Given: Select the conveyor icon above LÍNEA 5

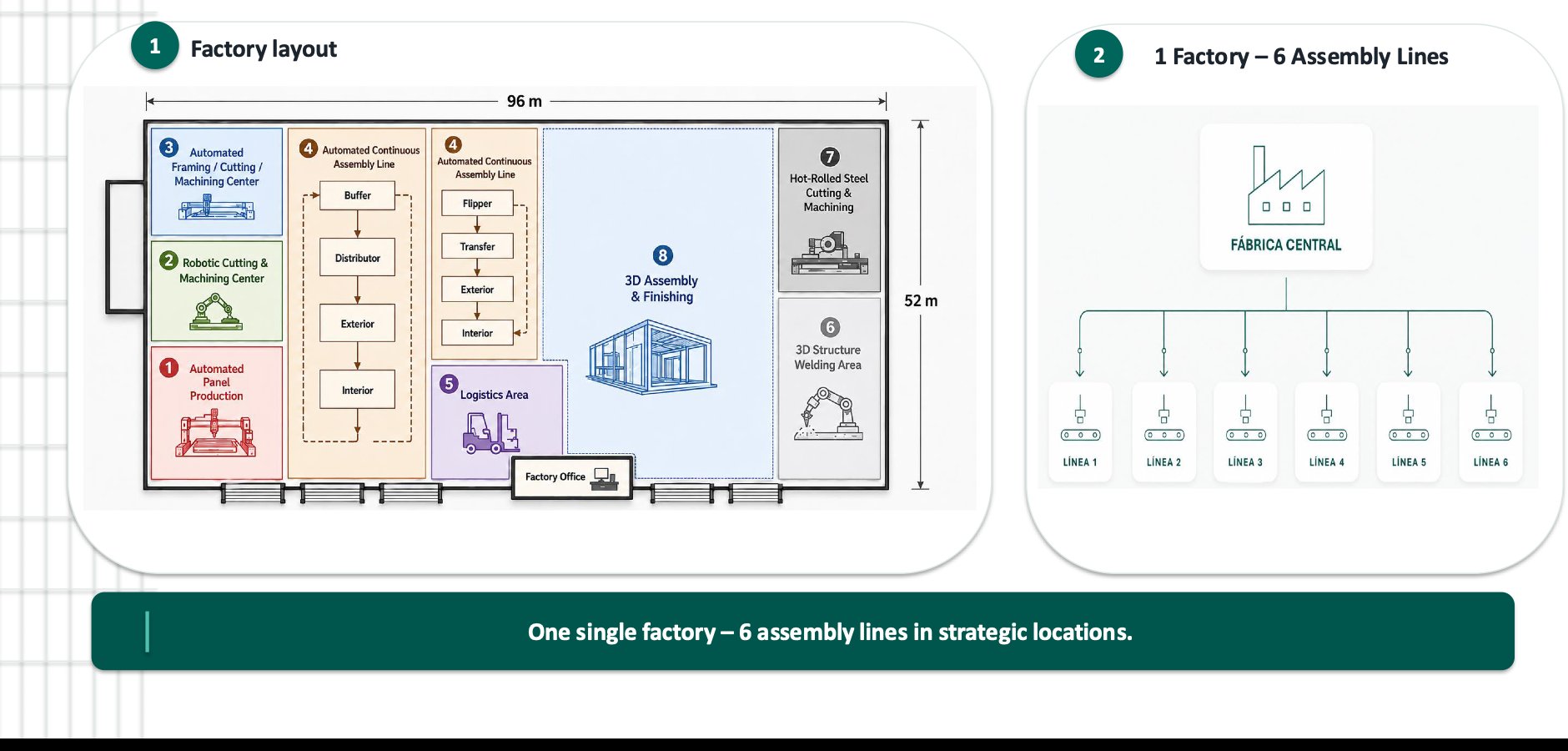Looking at the screenshot, I should [1408, 418].
